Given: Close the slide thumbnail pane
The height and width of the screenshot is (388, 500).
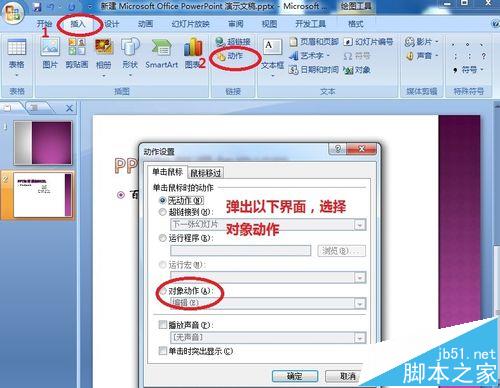Looking at the screenshot, I should click(69, 108).
